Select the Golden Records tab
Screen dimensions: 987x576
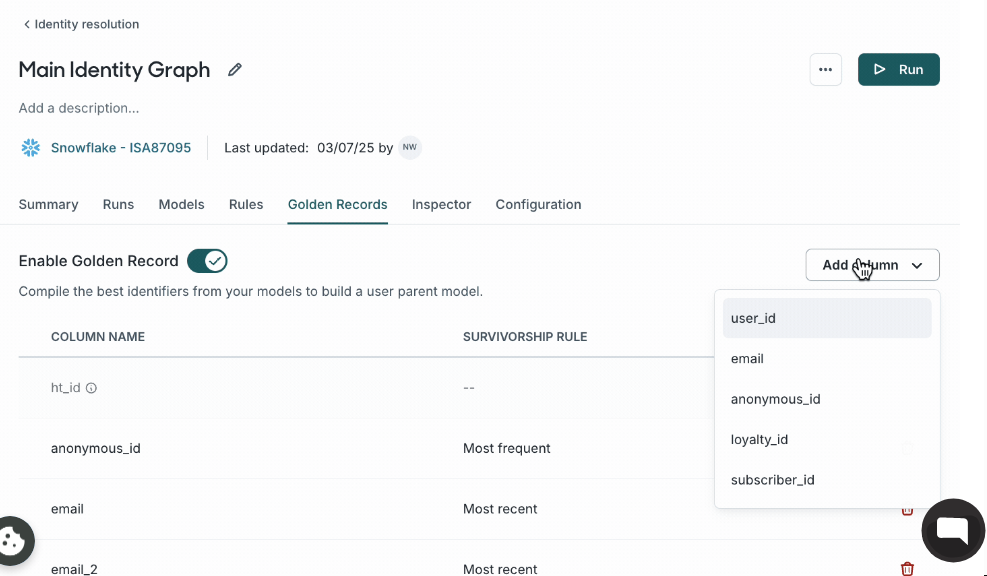click(337, 205)
